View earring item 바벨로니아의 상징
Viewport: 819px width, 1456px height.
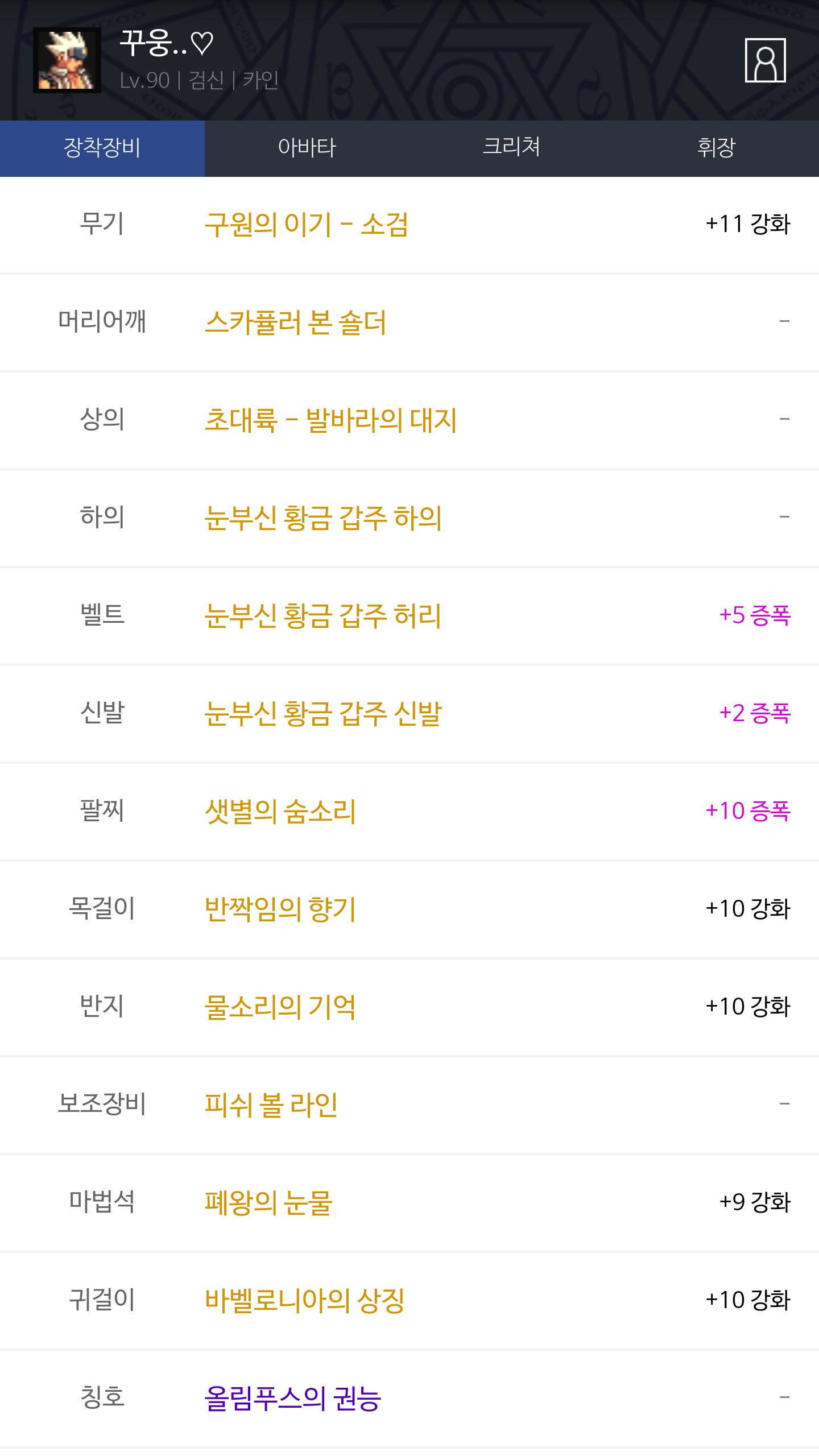tap(305, 1301)
